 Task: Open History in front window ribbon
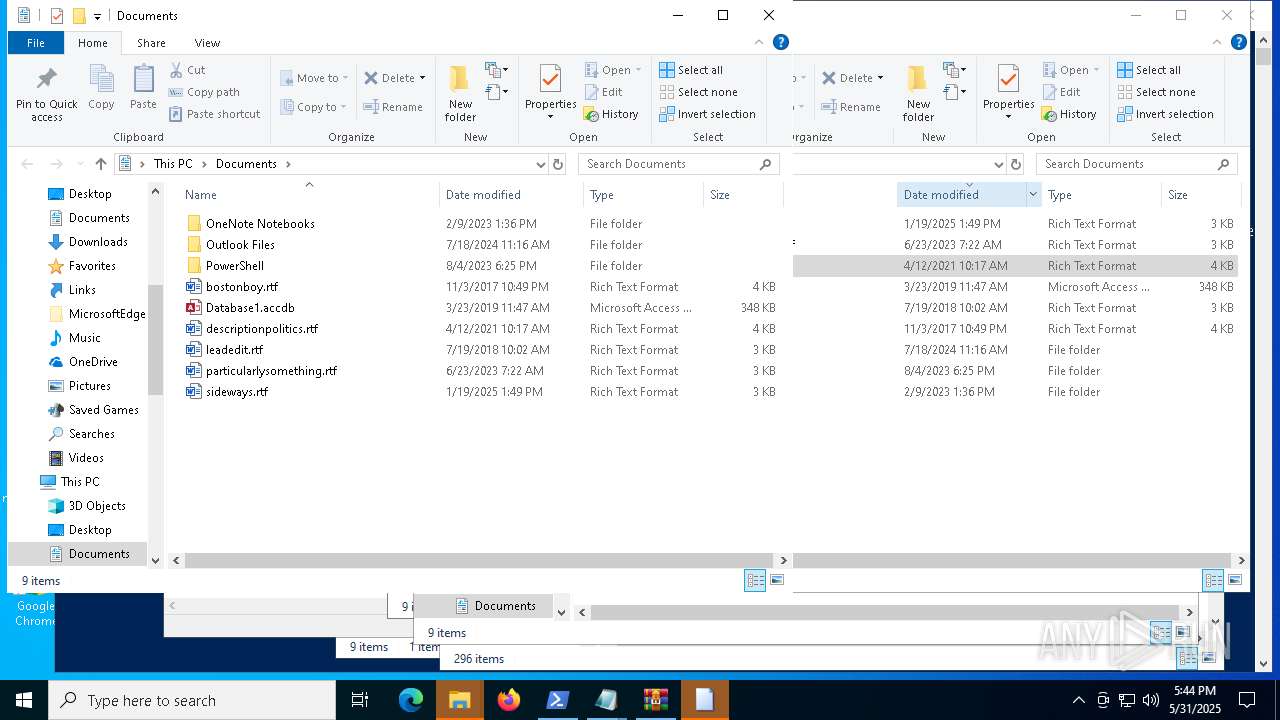(x=611, y=114)
